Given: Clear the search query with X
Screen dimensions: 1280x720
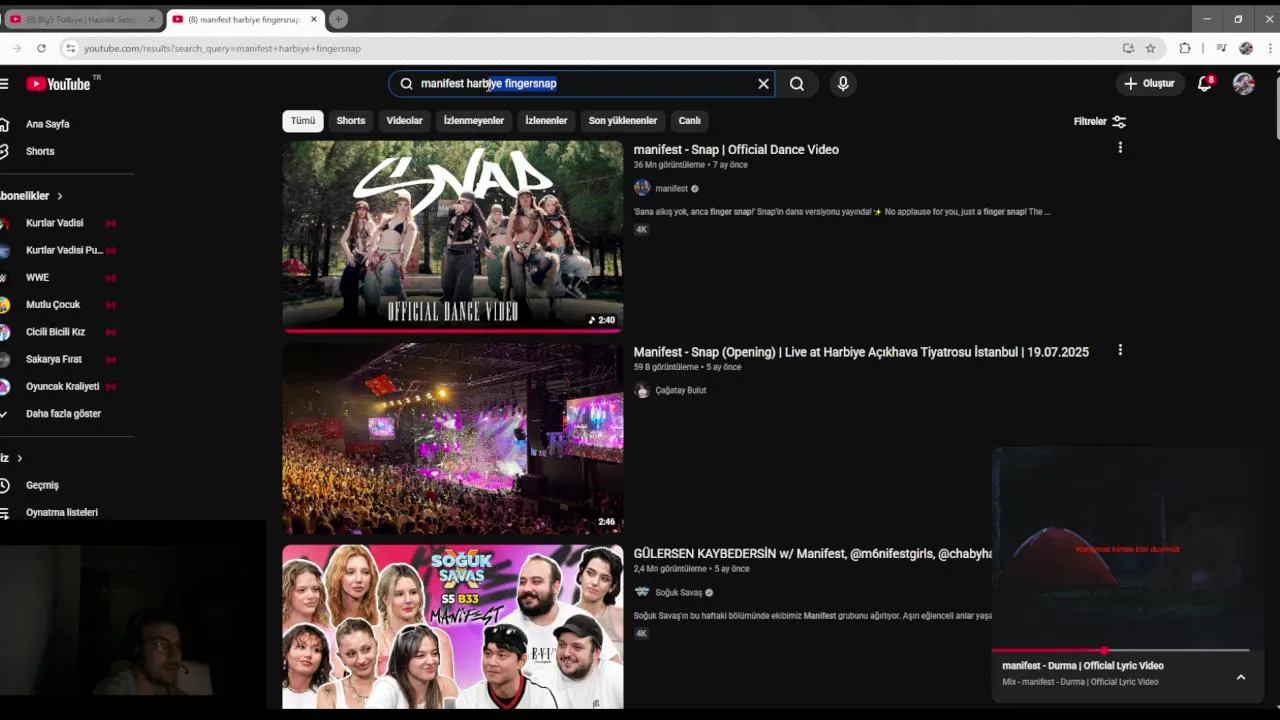Looking at the screenshot, I should pos(763,84).
